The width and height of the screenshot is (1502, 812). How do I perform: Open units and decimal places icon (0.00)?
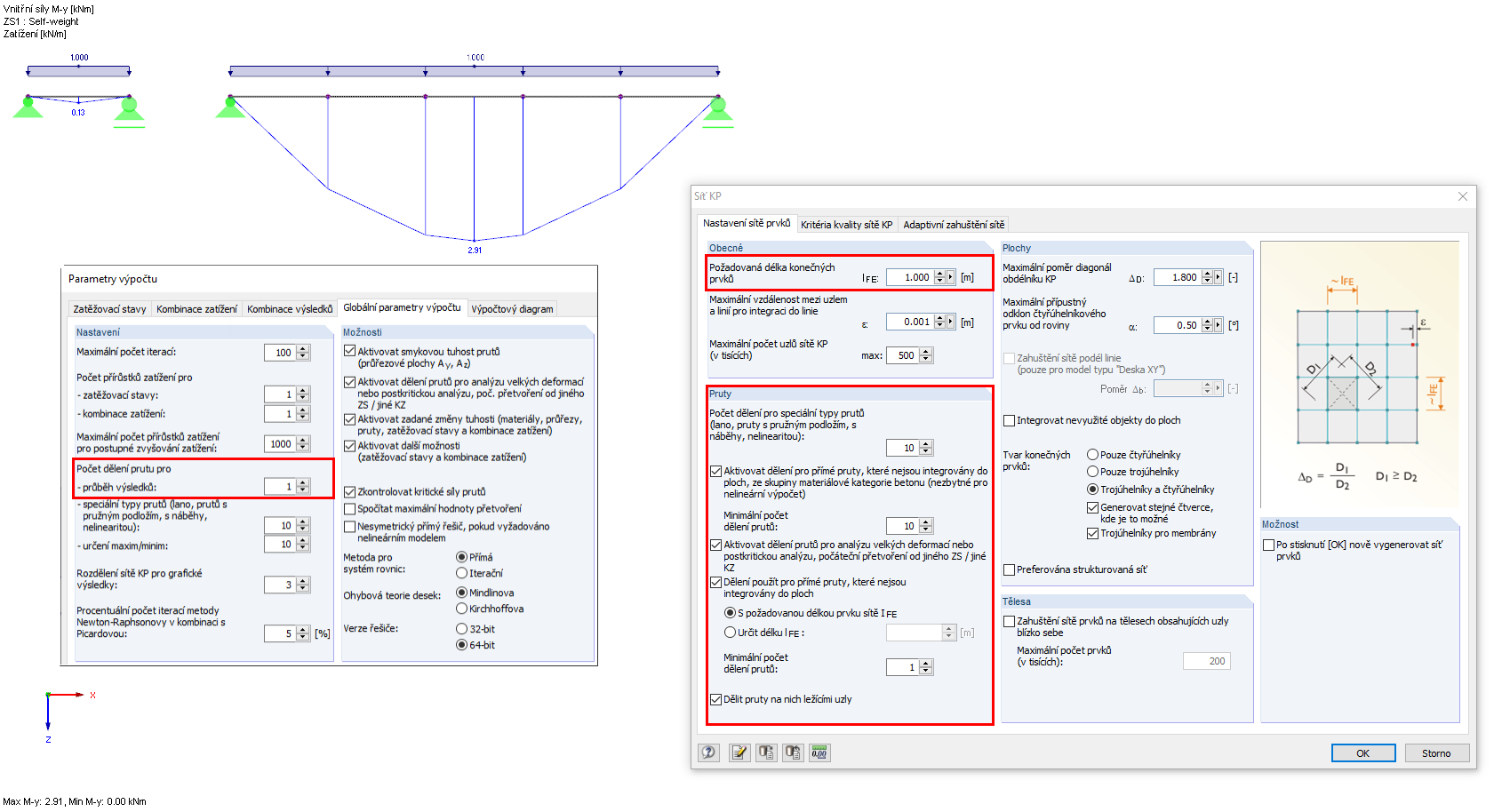[x=819, y=752]
